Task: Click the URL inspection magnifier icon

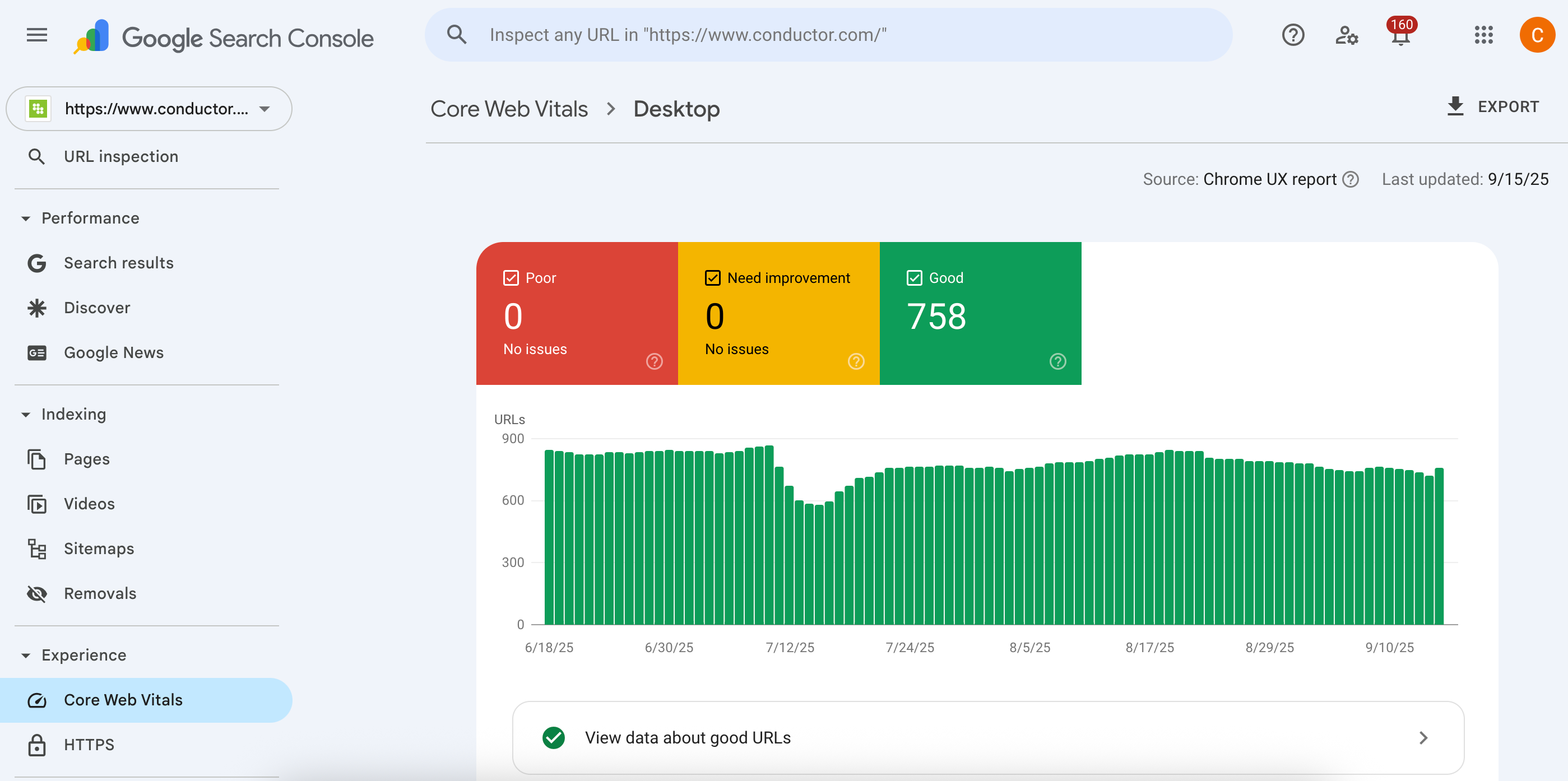Action: pos(36,156)
